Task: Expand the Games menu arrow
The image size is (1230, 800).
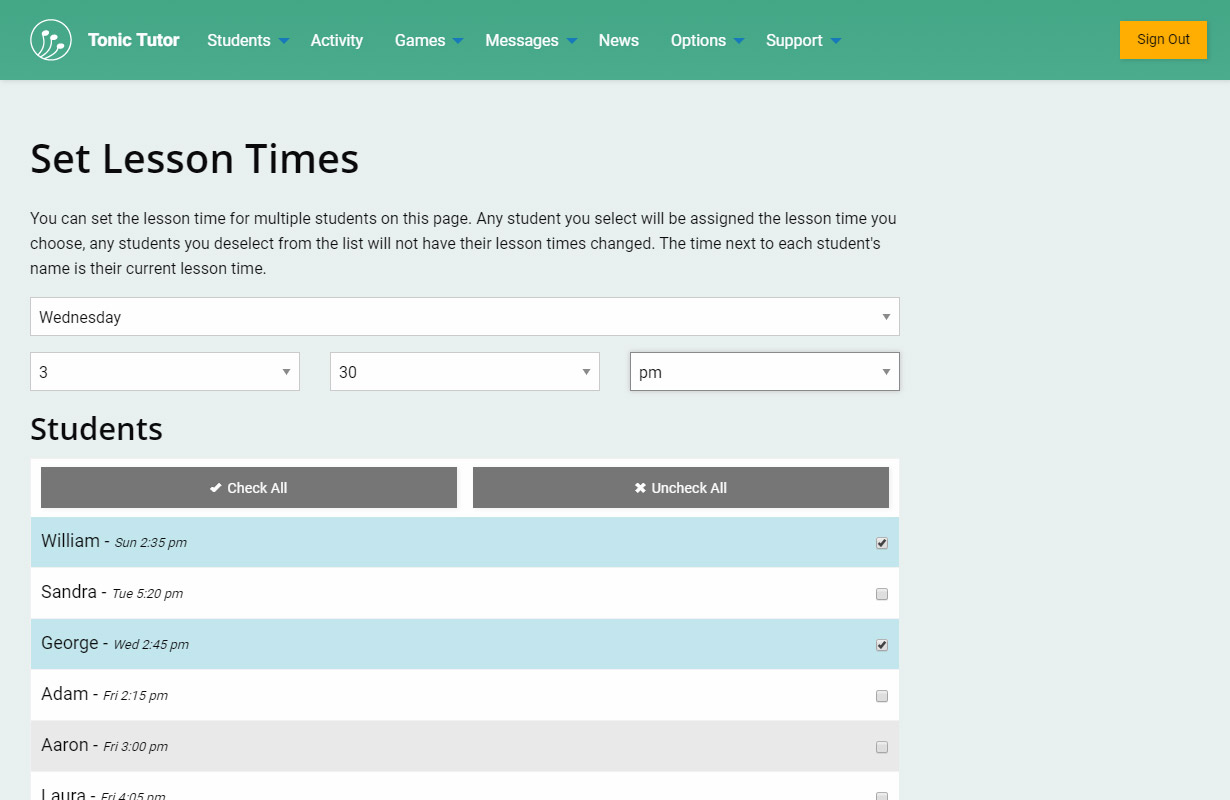Action: click(x=458, y=41)
